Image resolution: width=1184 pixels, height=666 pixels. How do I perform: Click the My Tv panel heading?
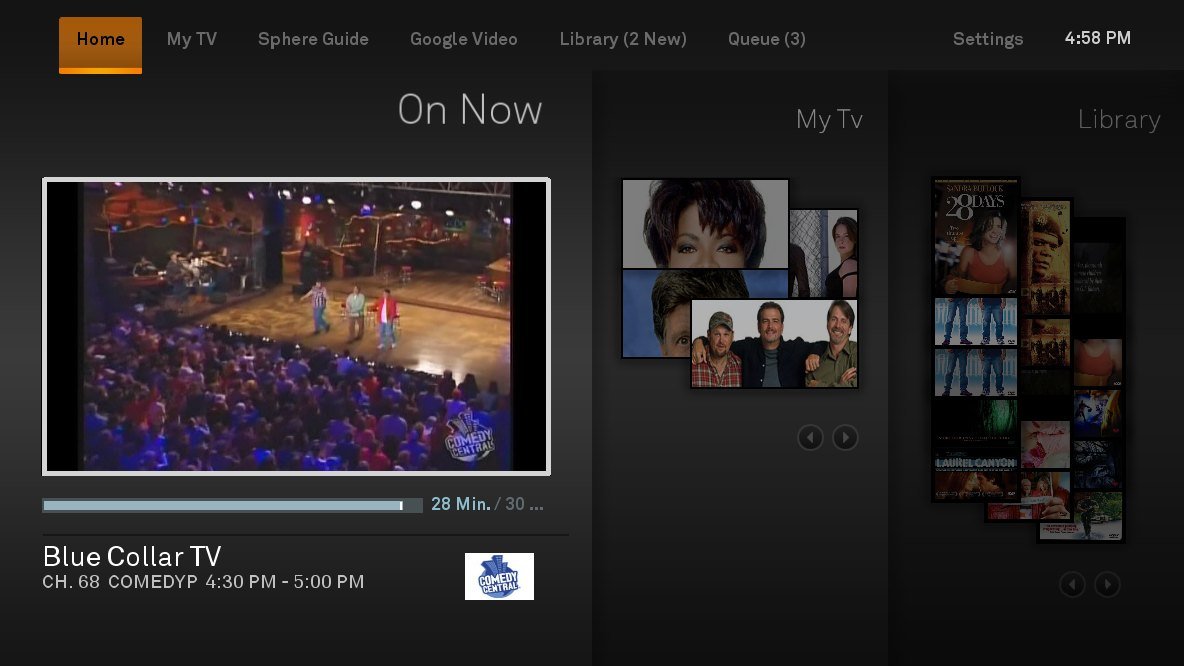pos(829,119)
